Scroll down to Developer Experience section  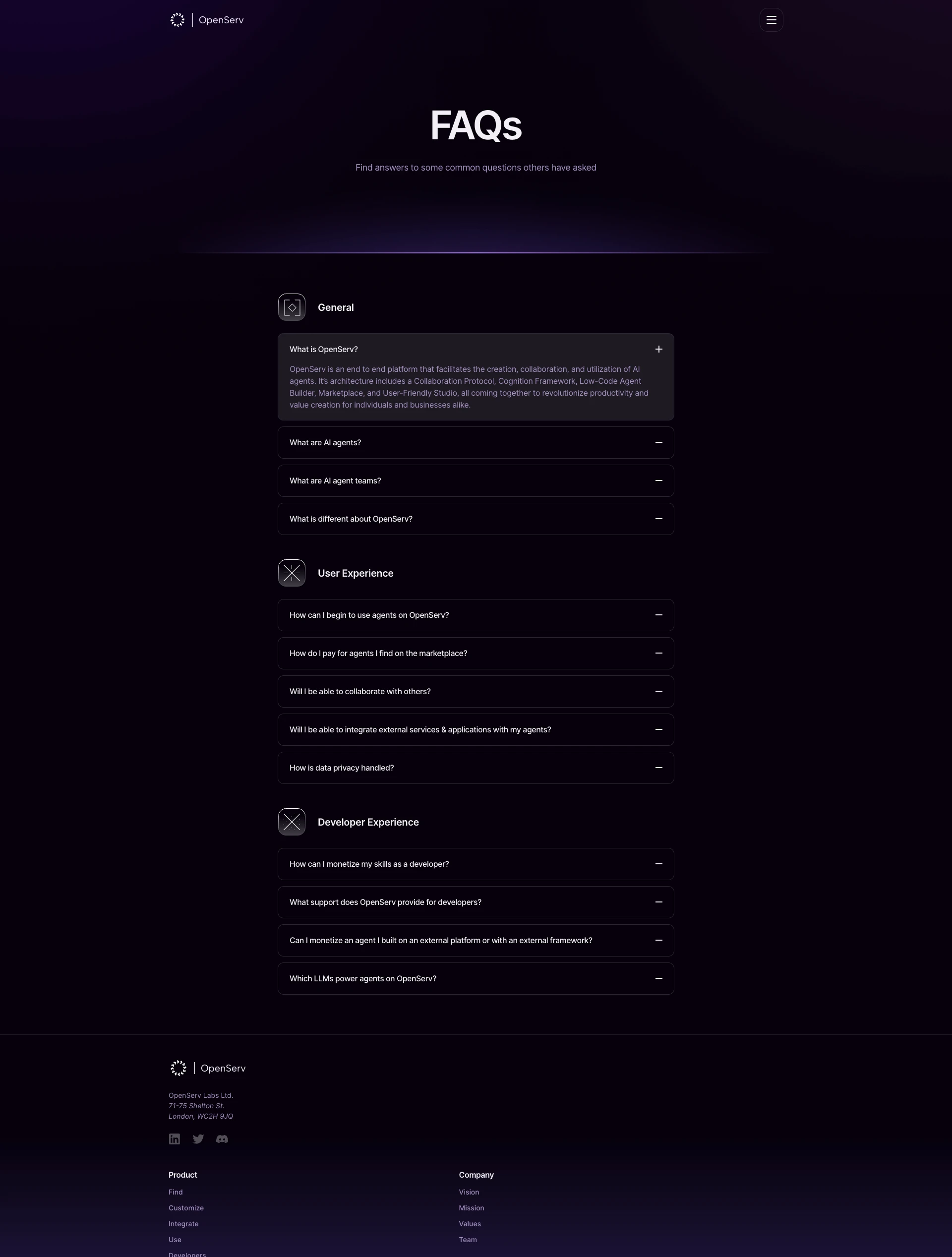click(368, 821)
